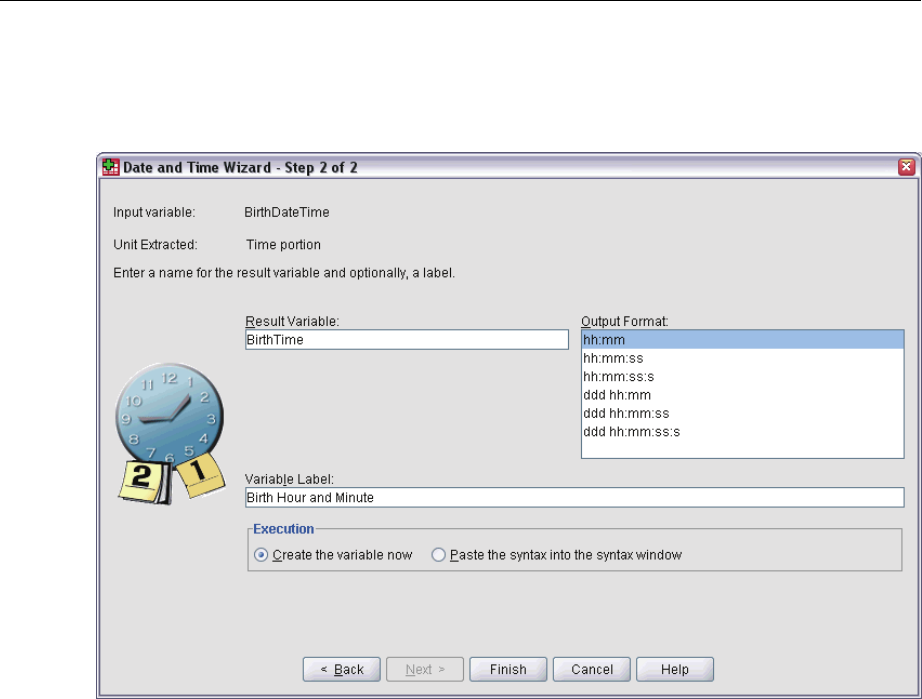Screen dimensions: 922x699
Task: Click the Execution group heading
Action: 283,529
